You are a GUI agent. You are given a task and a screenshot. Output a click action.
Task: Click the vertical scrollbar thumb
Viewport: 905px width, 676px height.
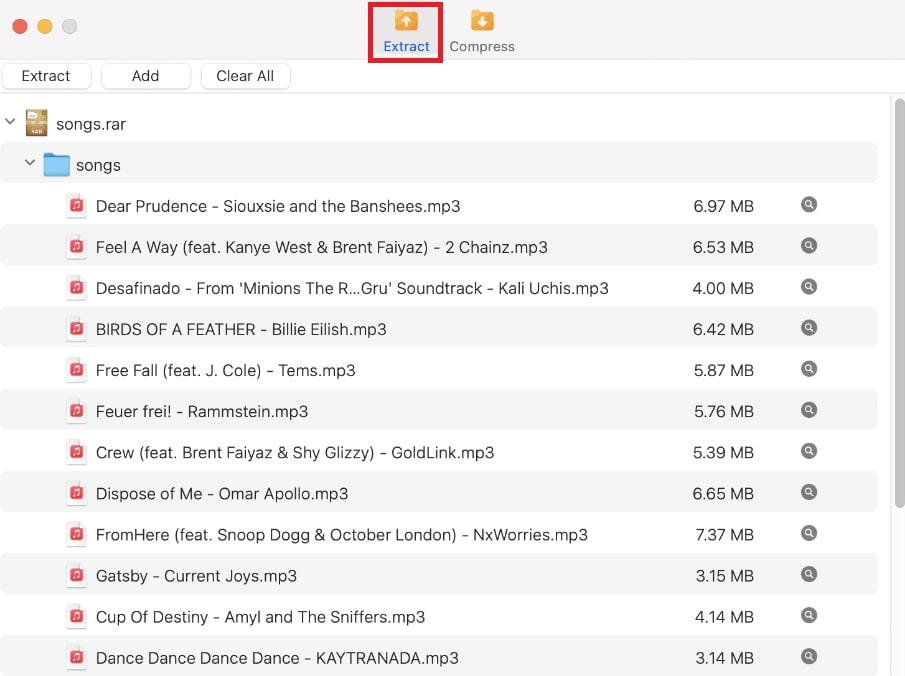(x=899, y=303)
